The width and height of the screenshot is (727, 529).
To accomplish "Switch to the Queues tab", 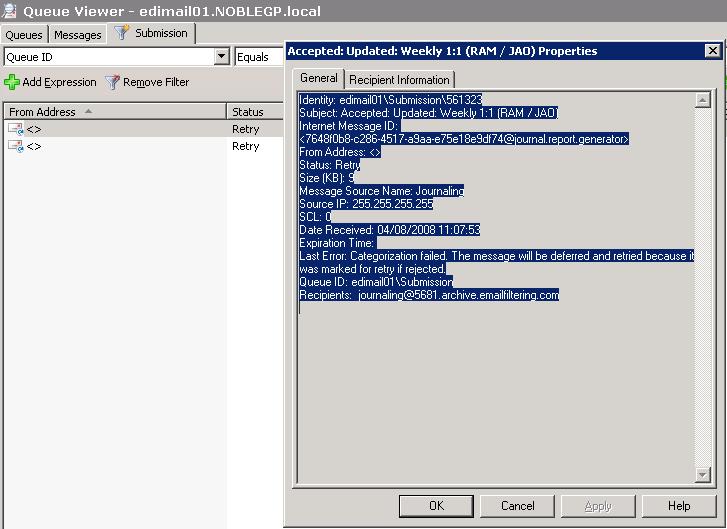I will (x=24, y=35).
